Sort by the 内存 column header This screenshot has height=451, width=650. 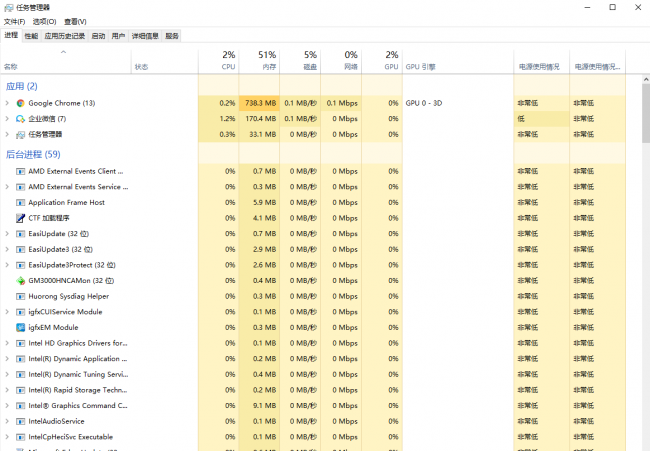coord(259,61)
